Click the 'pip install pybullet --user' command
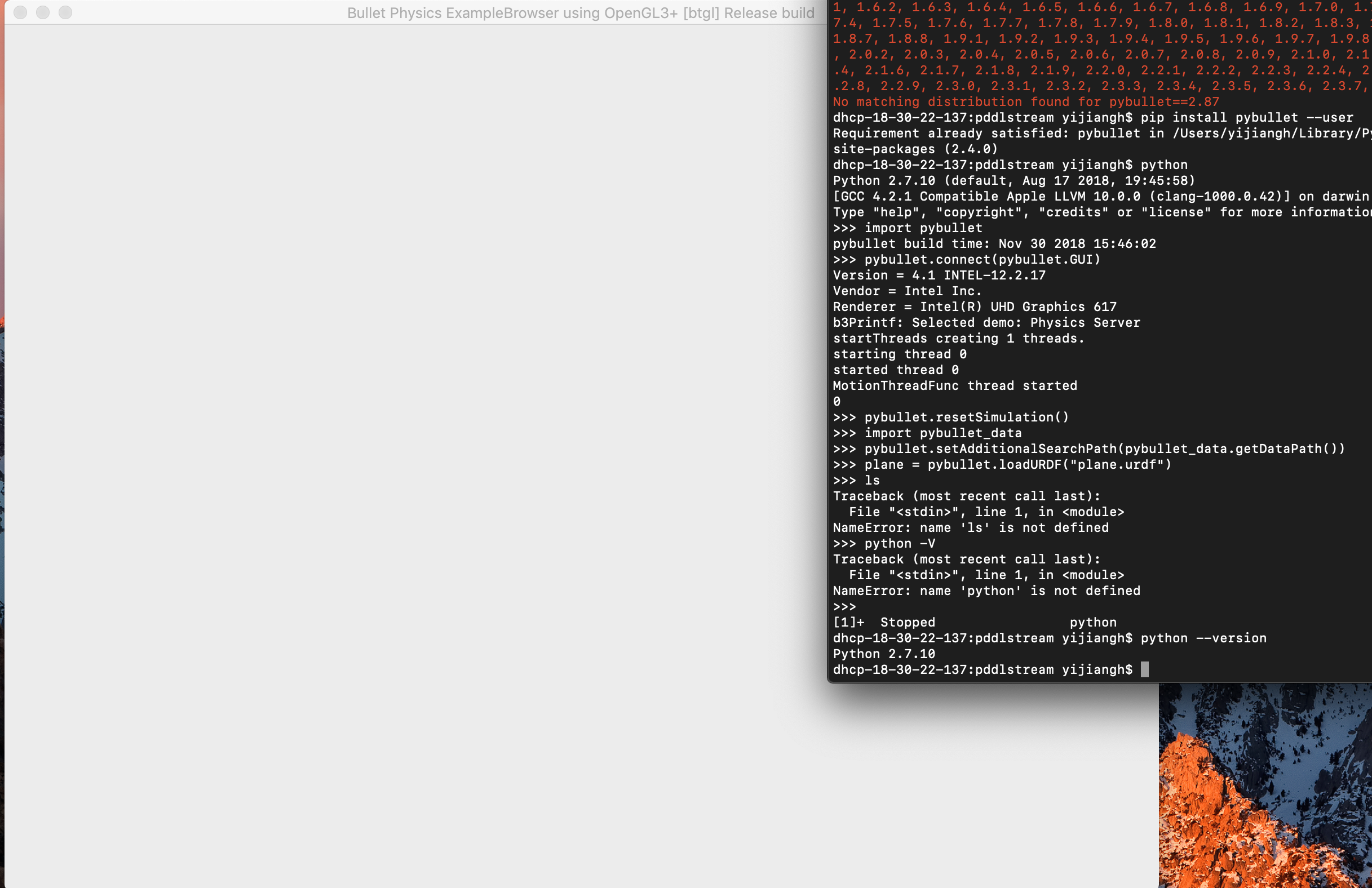The width and height of the screenshot is (1372, 888). 1246,118
